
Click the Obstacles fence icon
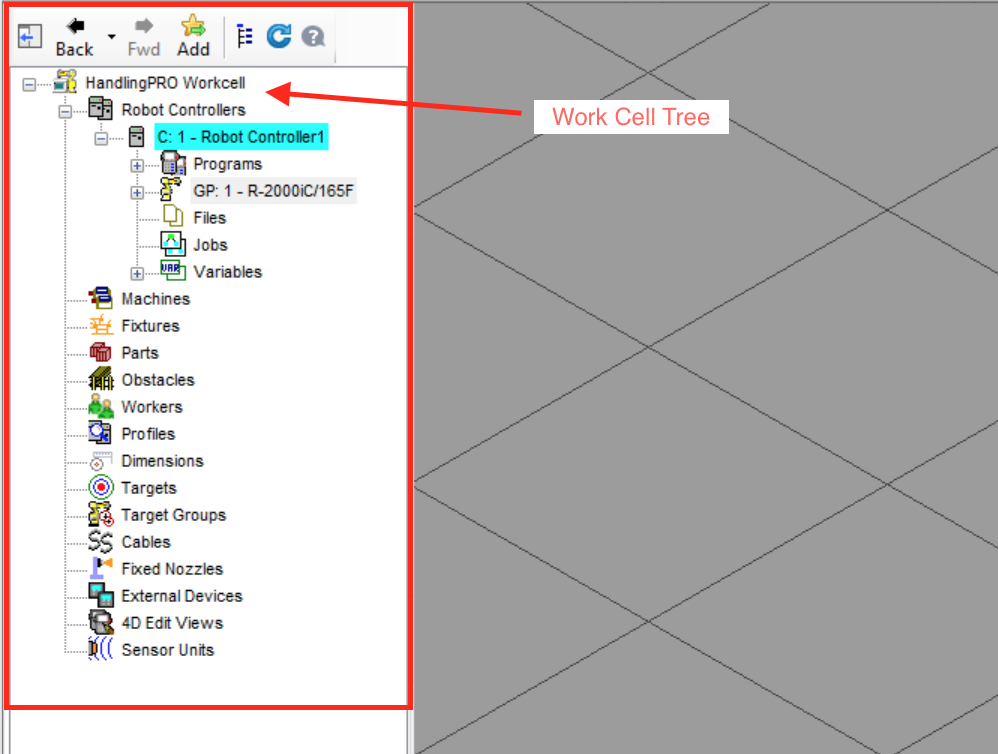click(101, 378)
